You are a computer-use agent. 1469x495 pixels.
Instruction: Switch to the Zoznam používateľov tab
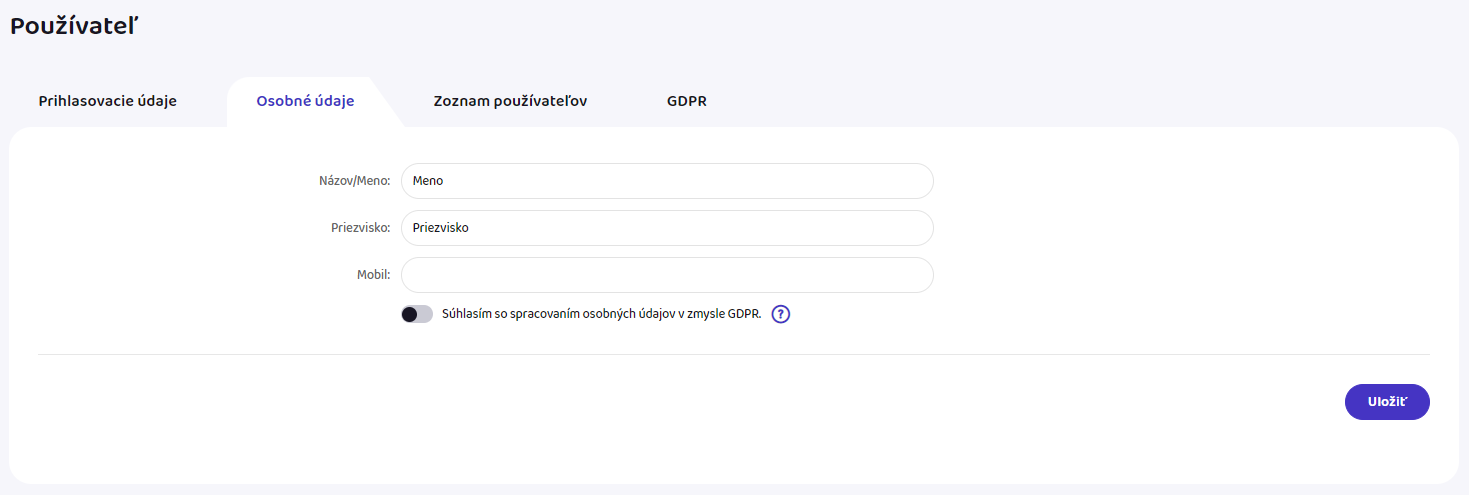pos(510,101)
